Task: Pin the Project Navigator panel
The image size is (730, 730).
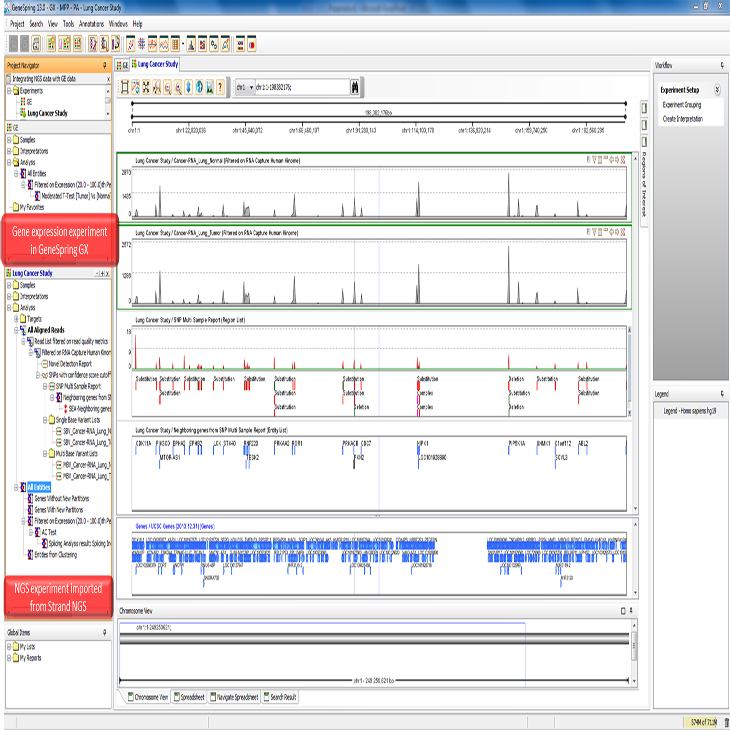Action: pos(105,65)
